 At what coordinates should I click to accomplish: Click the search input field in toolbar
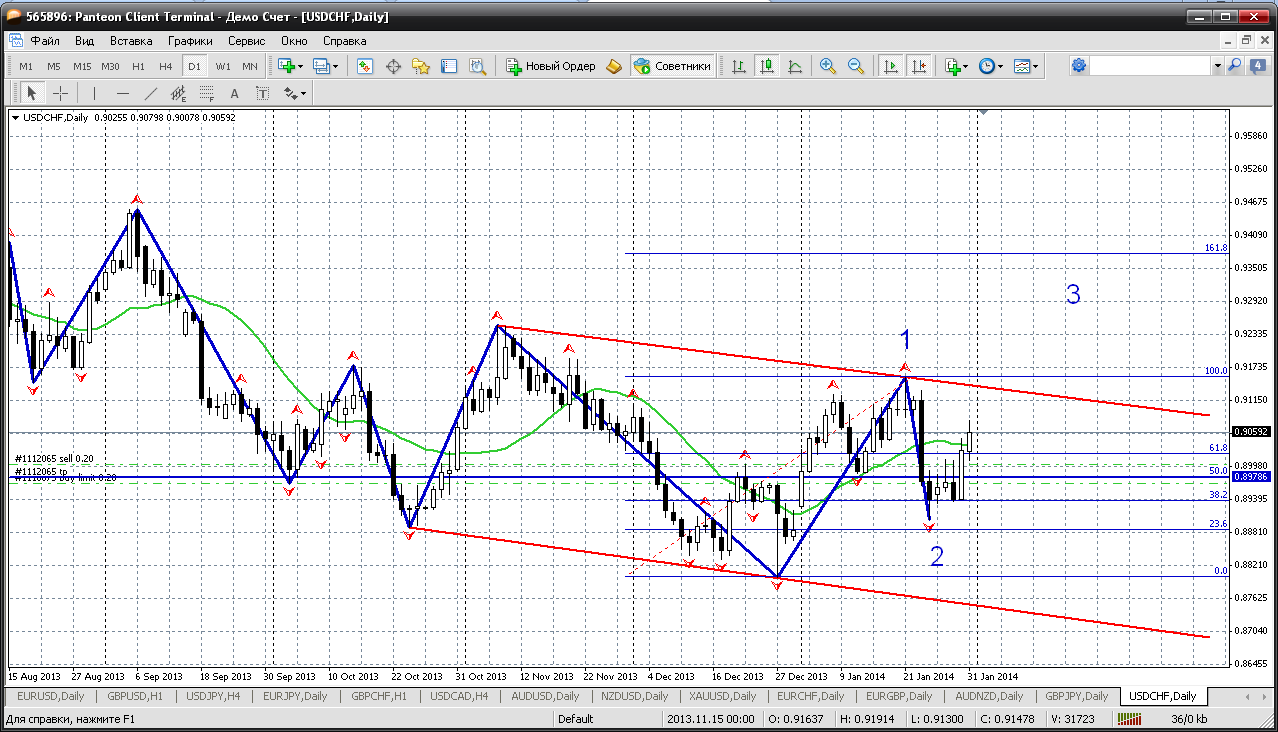pos(1150,65)
